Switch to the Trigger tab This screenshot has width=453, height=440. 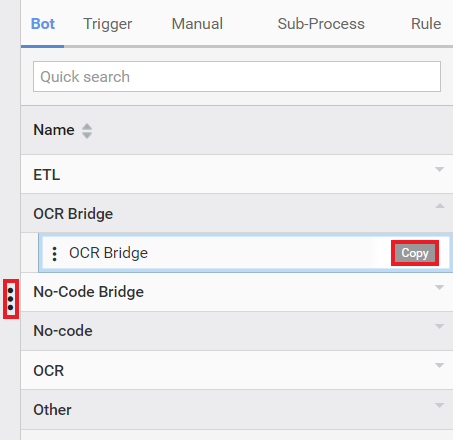click(108, 24)
